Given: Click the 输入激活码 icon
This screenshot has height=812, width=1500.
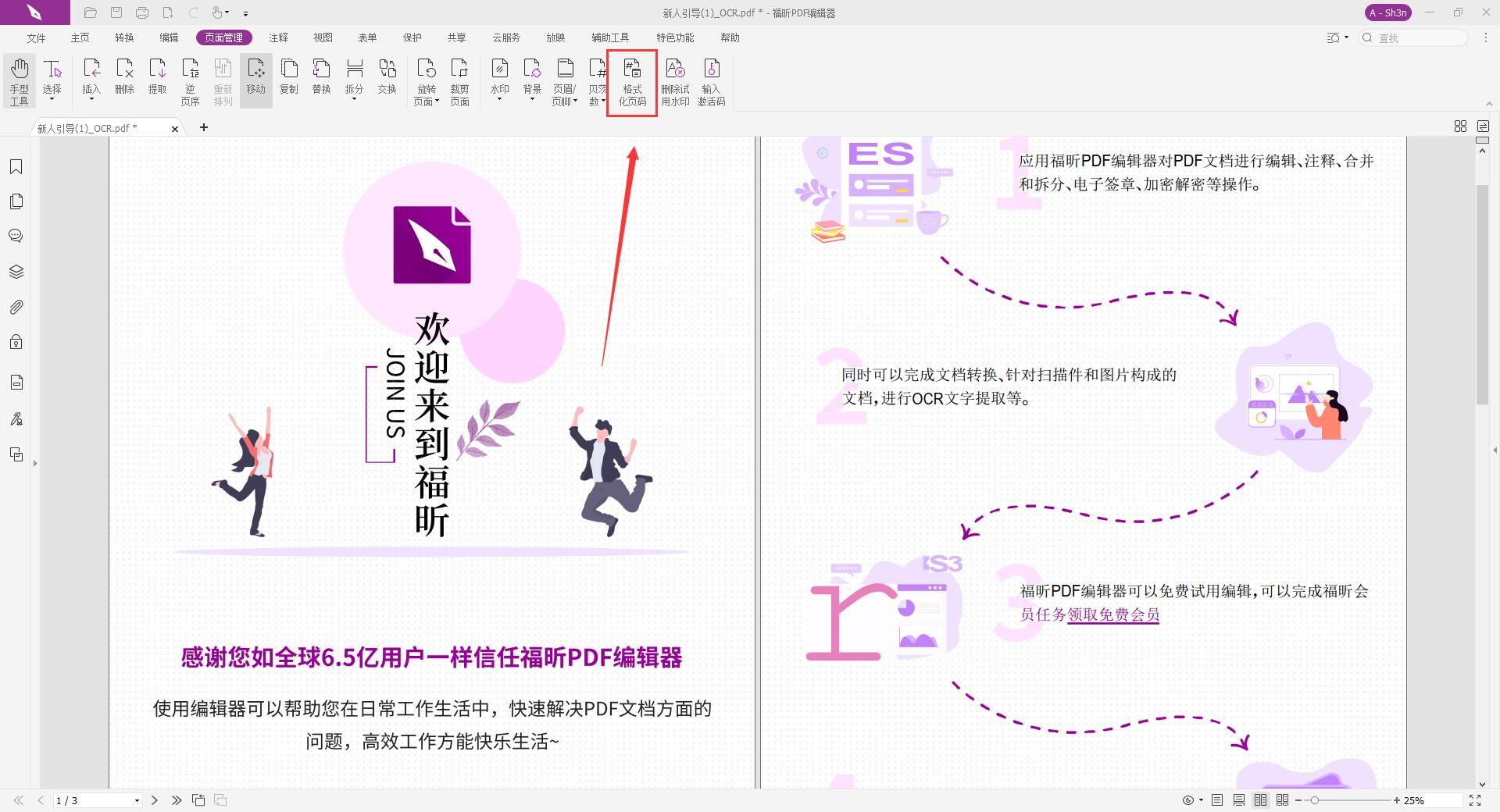Looking at the screenshot, I should 709,82.
